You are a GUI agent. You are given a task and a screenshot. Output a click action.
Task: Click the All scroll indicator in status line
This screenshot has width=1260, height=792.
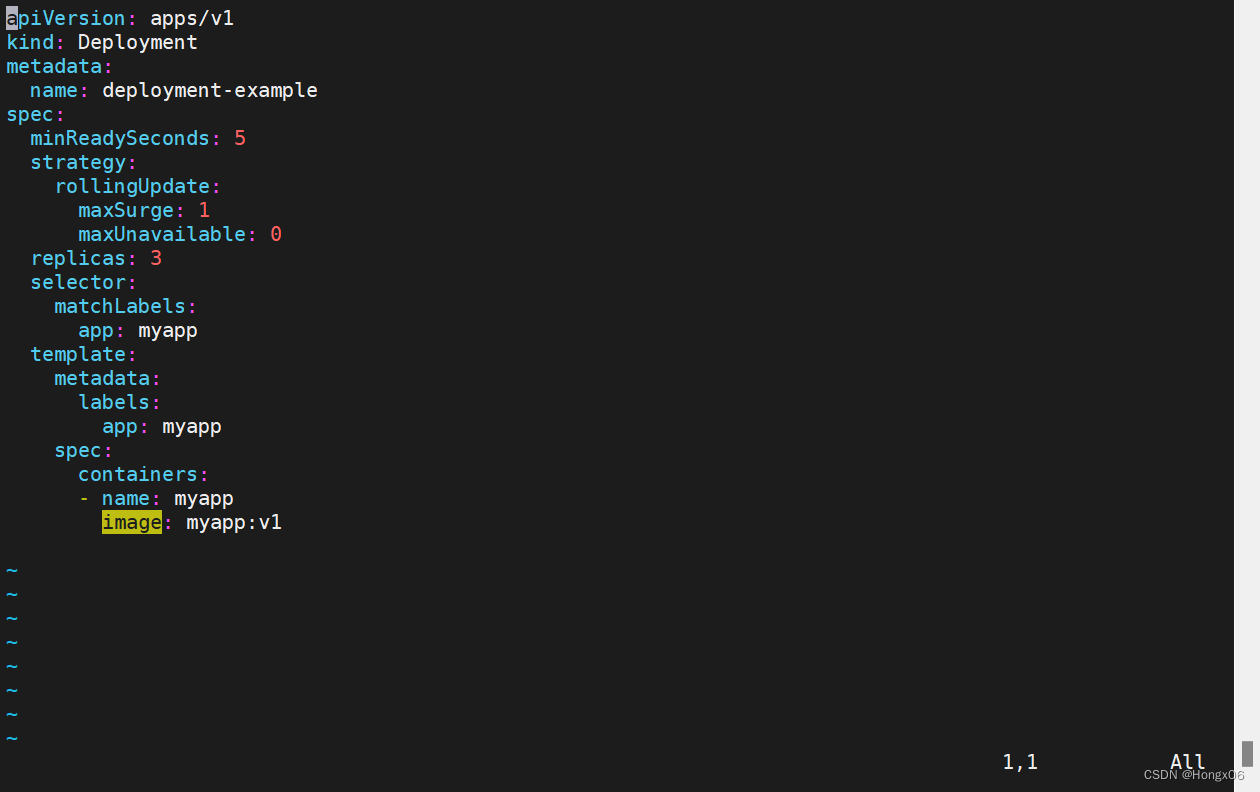pyautogui.click(x=1187, y=762)
